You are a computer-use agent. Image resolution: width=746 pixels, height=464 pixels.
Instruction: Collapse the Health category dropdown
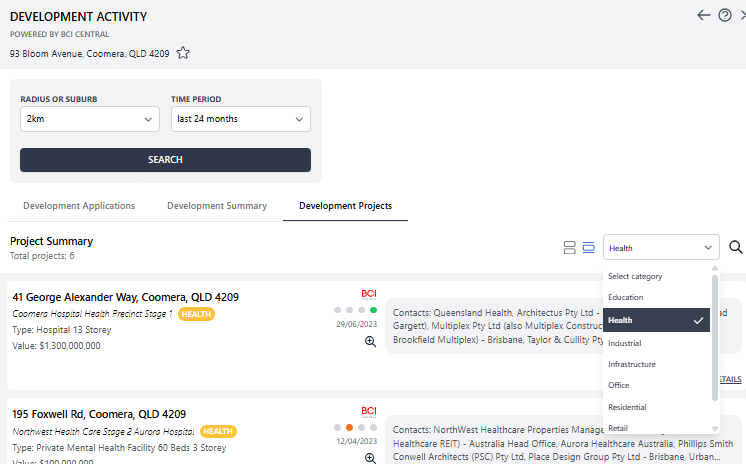tap(661, 247)
